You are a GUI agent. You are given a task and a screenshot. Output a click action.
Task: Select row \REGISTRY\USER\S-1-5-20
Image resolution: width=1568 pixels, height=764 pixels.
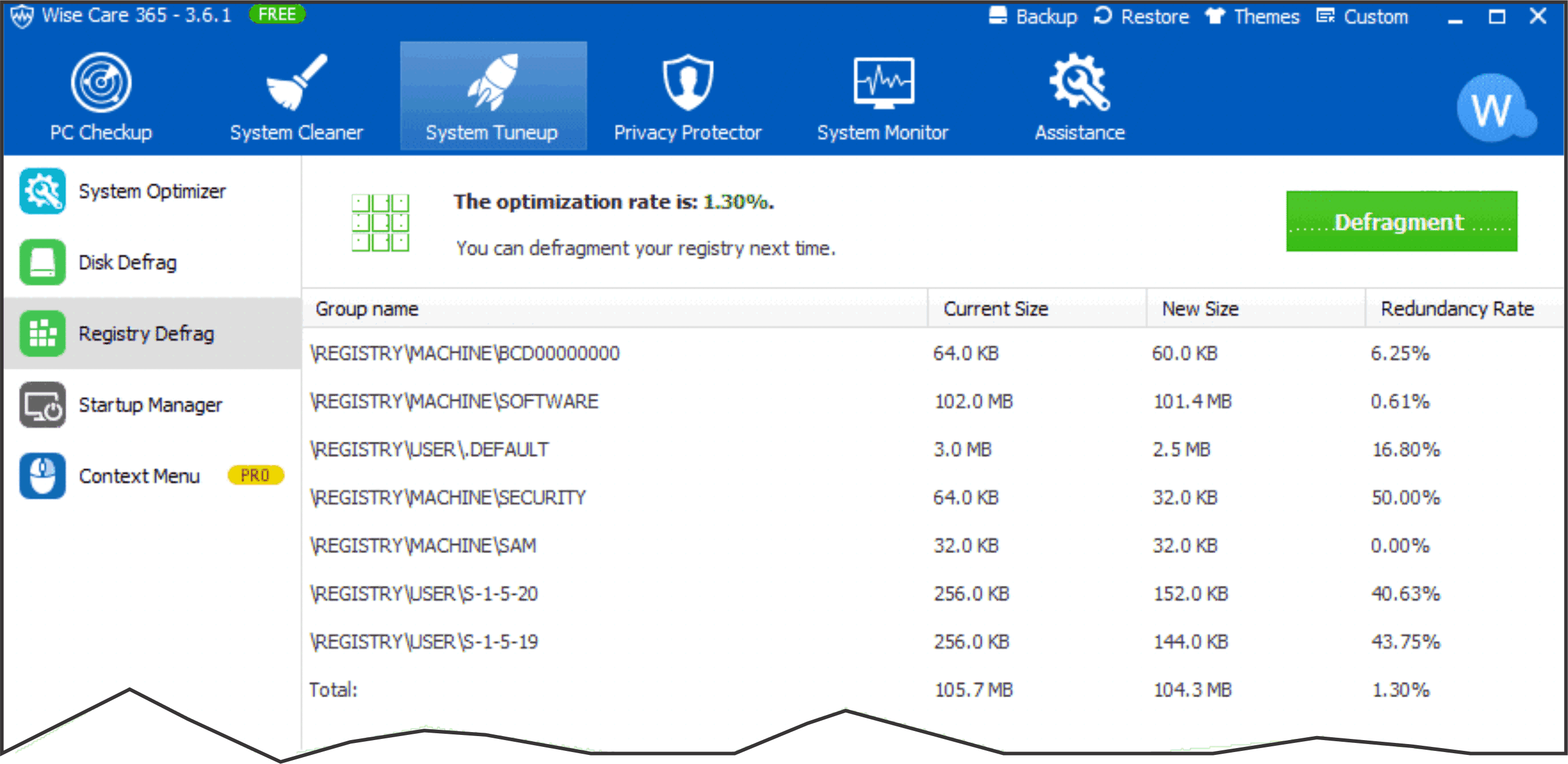tap(933, 594)
